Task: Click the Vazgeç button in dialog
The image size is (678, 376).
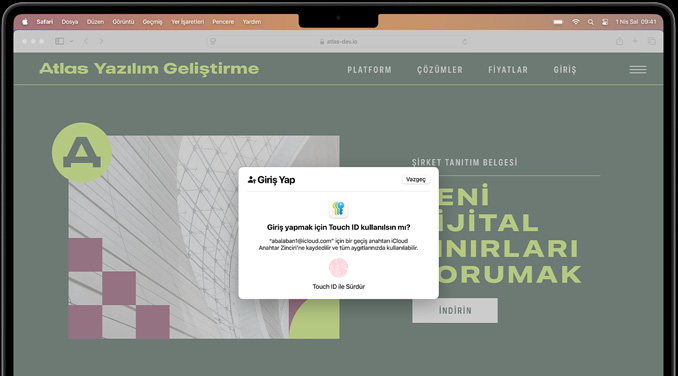Action: 416,179
